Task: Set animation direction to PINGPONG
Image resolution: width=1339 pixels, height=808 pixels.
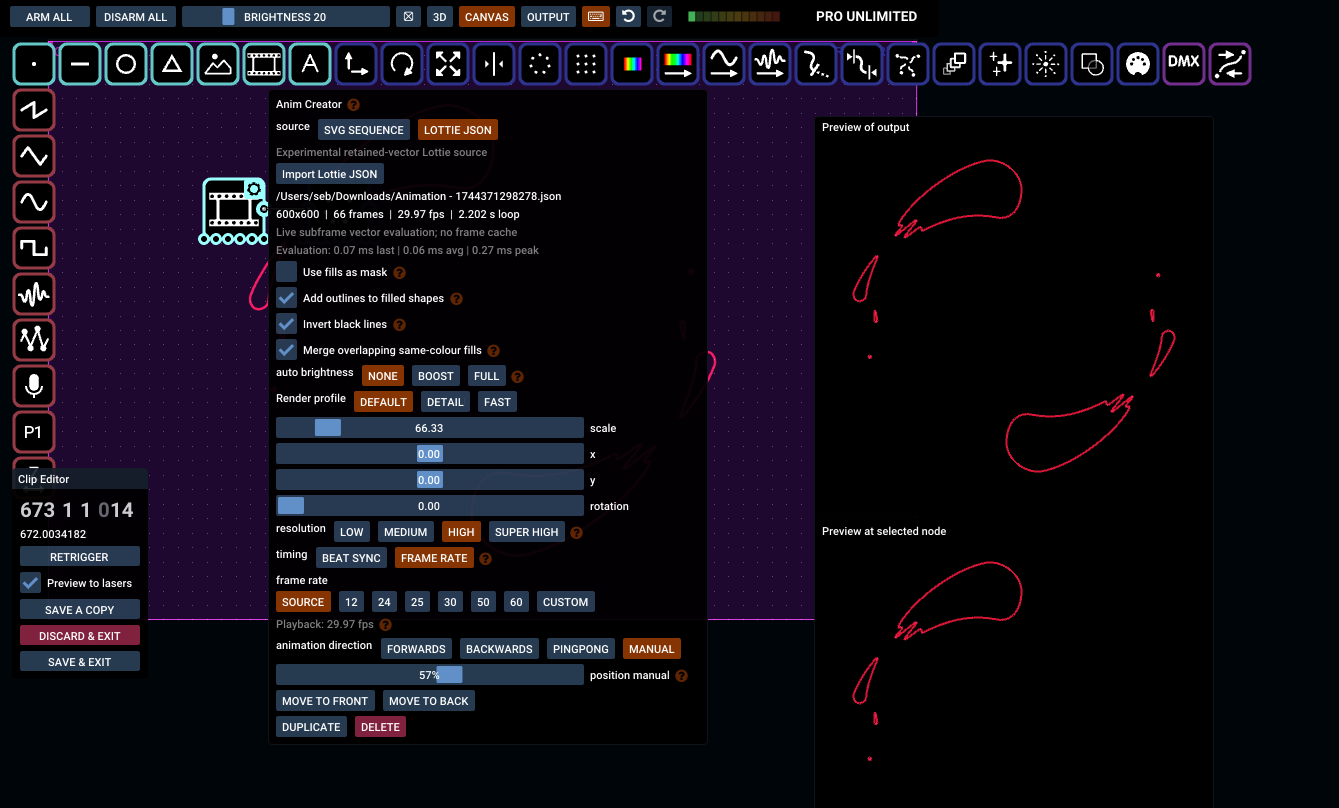Action: click(x=581, y=649)
